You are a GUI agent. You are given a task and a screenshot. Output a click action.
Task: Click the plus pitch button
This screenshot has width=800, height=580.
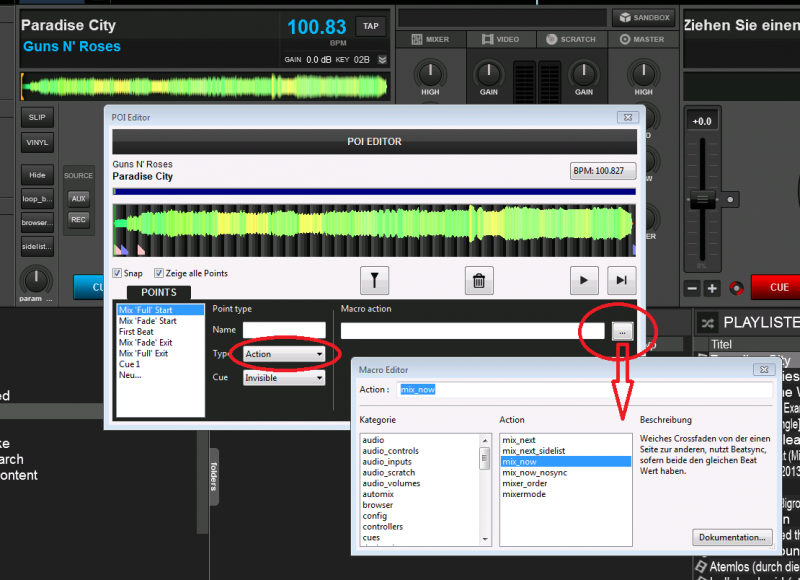point(712,288)
